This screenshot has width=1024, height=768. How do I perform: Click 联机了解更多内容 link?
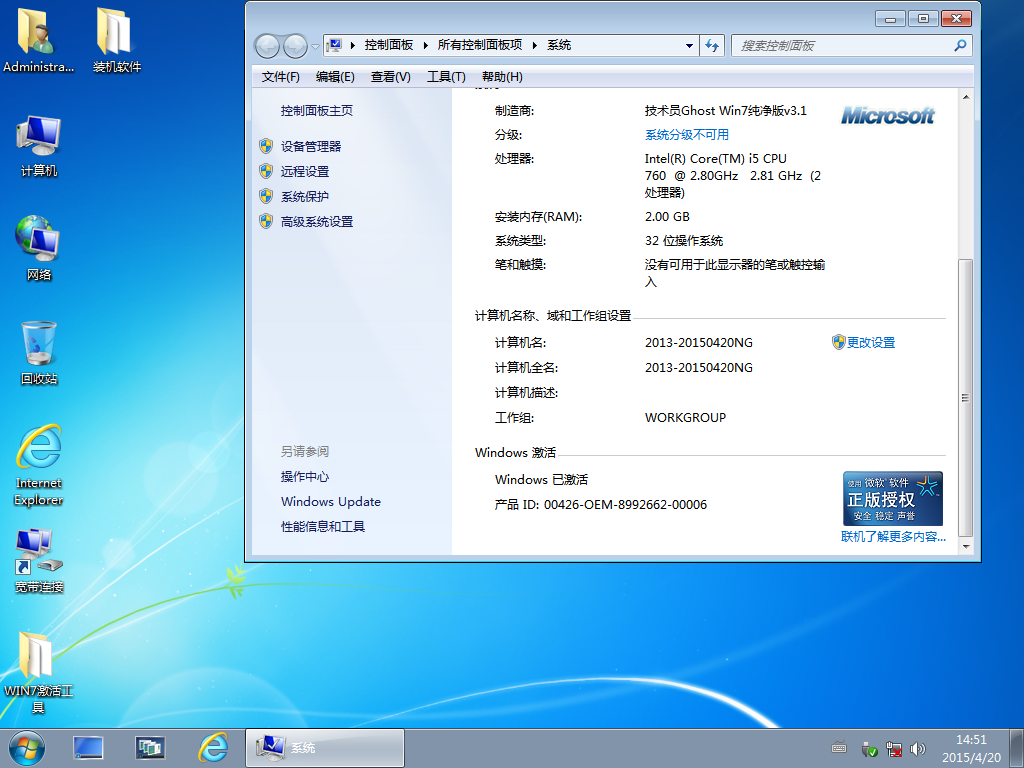[893, 537]
